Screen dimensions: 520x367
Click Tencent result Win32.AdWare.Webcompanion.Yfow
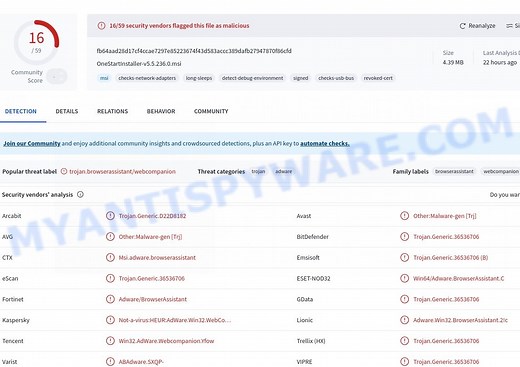166,341
